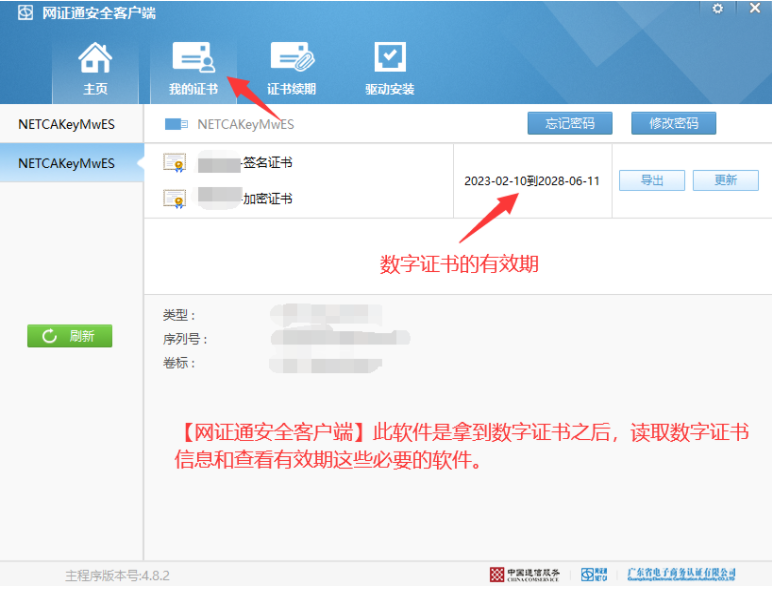Click 导出 to export certificate
The height and width of the screenshot is (591, 772).
652,180
